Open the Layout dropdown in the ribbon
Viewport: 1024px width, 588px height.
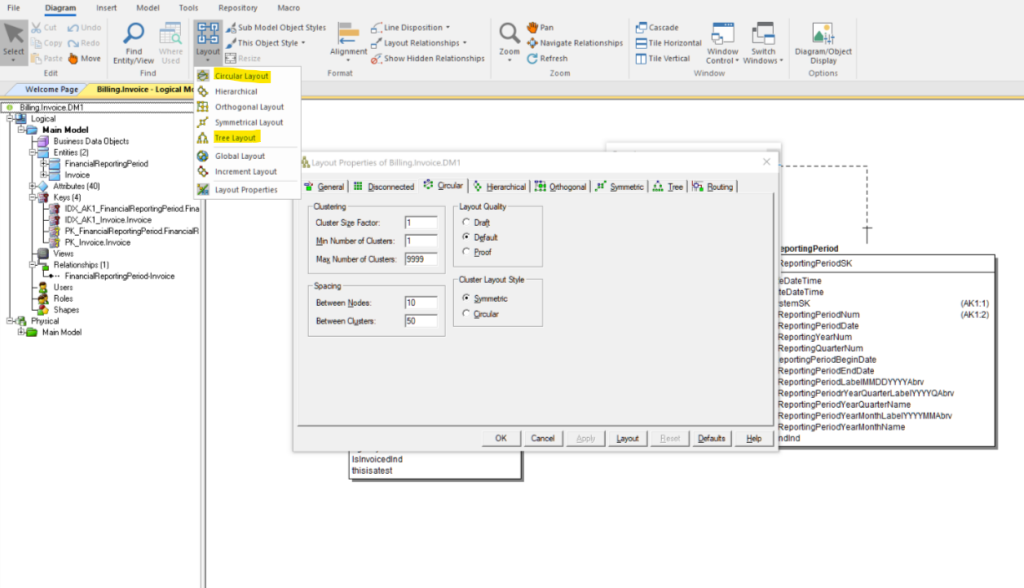click(208, 42)
